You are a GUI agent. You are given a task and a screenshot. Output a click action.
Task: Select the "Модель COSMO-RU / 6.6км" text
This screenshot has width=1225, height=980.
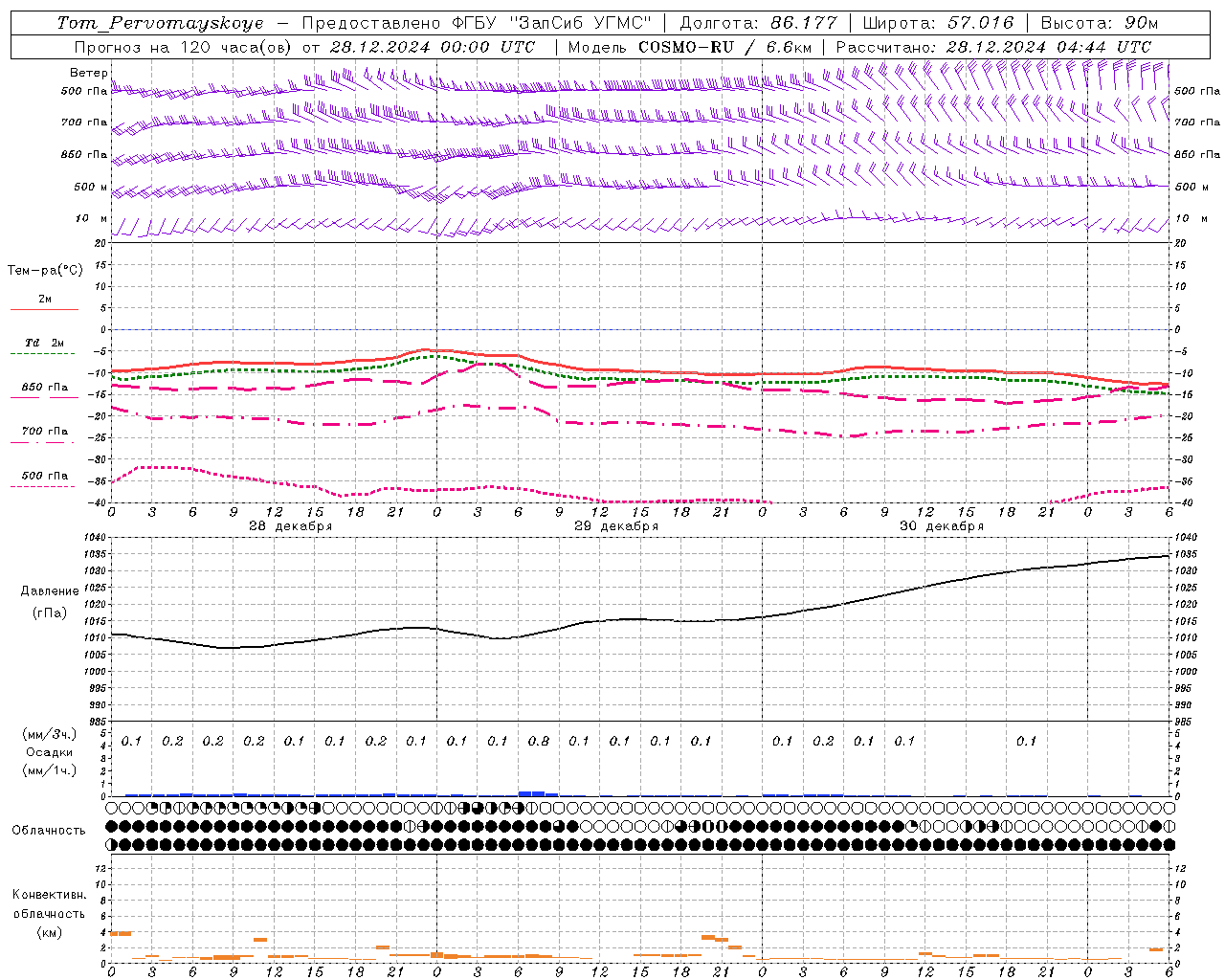tap(690, 47)
